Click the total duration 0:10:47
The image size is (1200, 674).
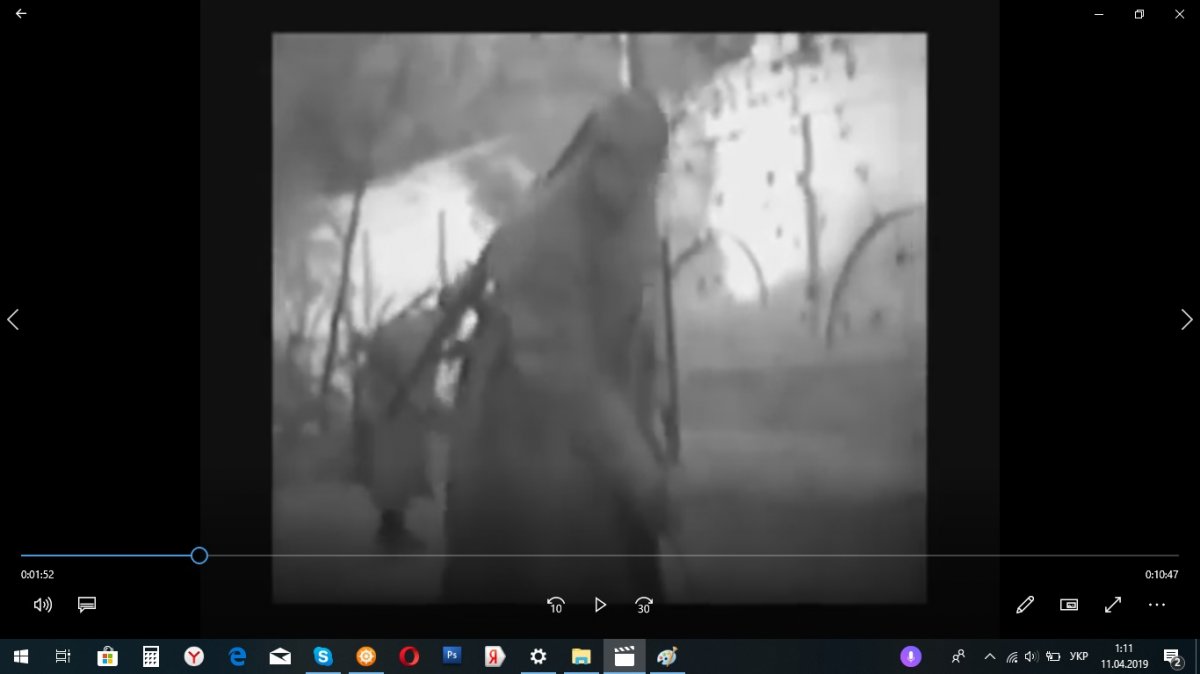[x=1162, y=575]
